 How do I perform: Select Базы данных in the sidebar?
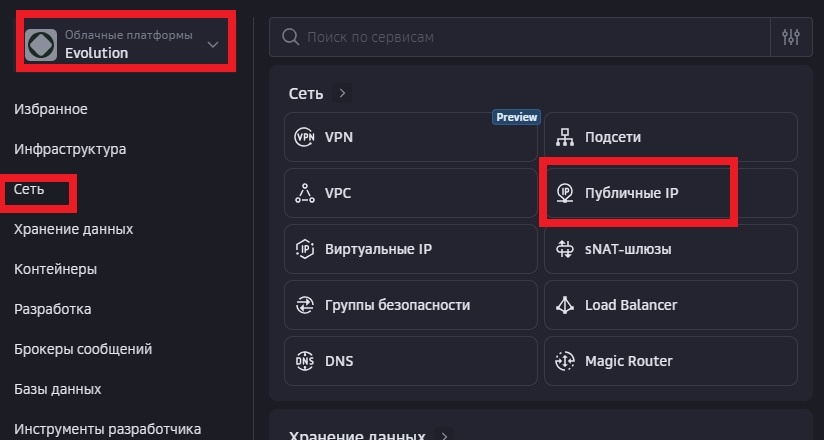coord(58,389)
